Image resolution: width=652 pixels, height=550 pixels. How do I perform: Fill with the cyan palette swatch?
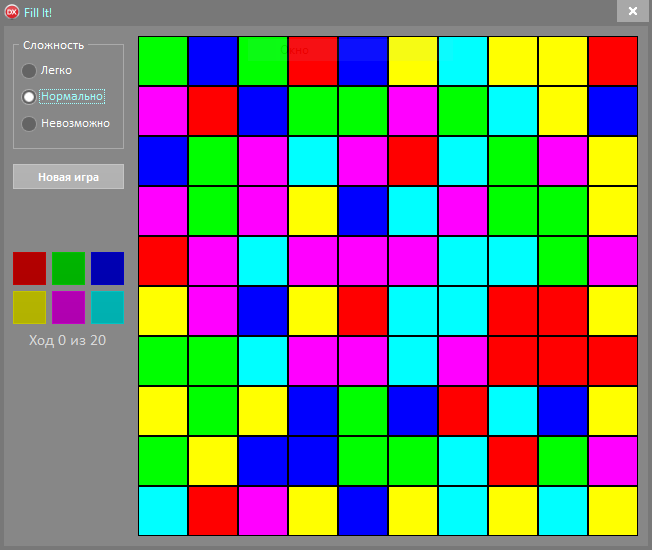(x=107, y=307)
